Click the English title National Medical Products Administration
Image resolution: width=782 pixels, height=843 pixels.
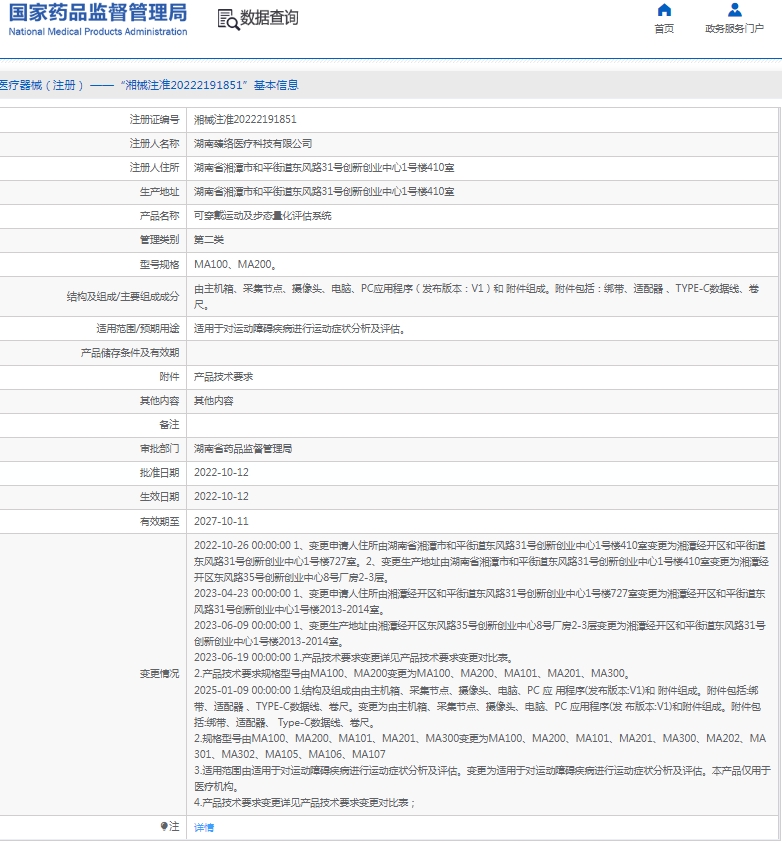(x=98, y=32)
